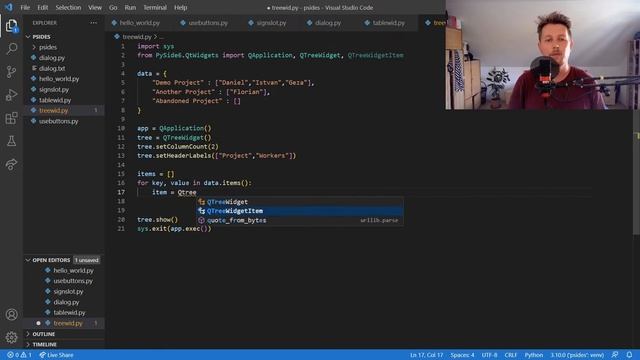Open the Source Control view
Image resolution: width=640 pixels, height=360 pixels.
point(11,72)
